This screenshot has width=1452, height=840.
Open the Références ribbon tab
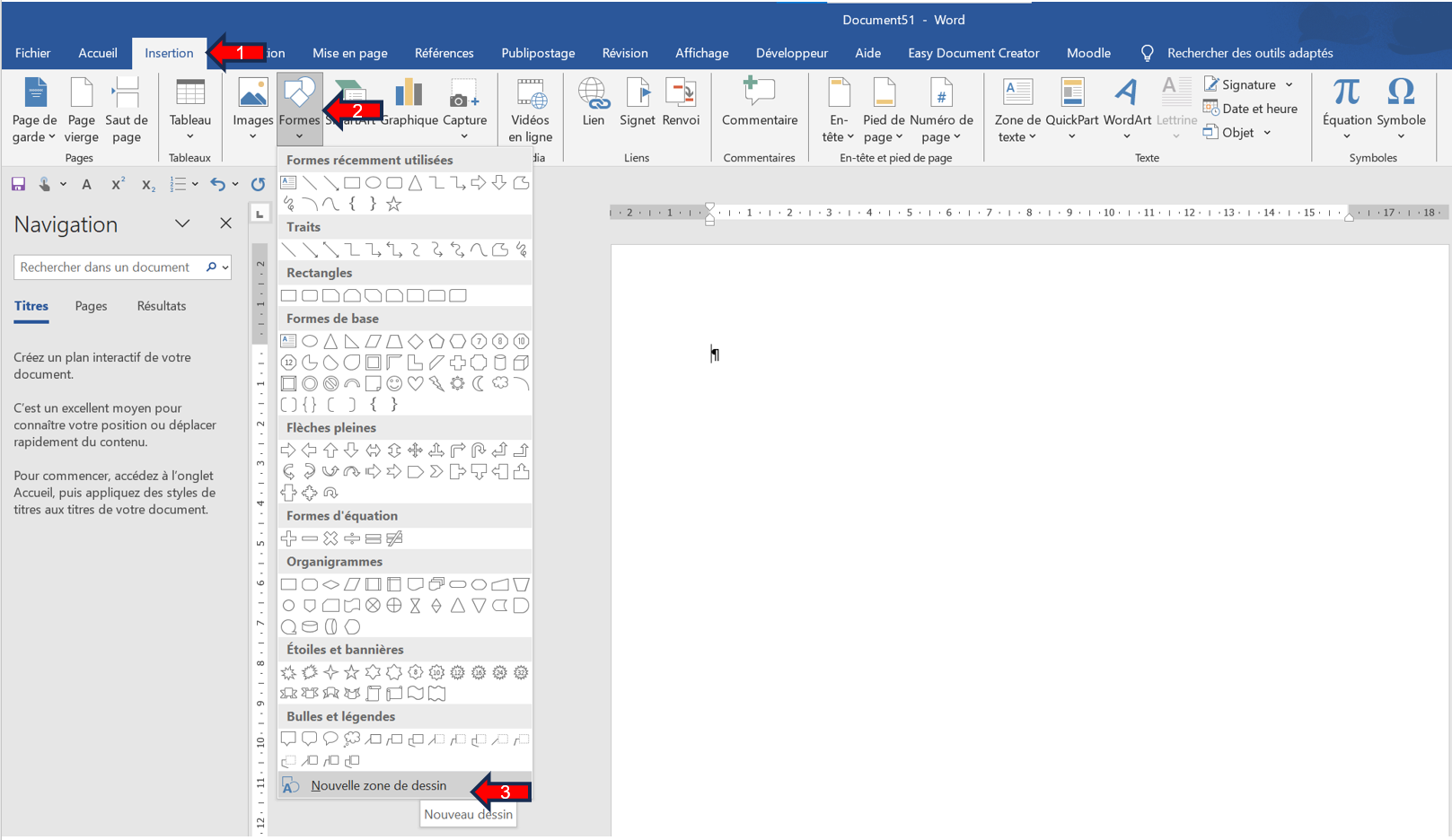(444, 53)
